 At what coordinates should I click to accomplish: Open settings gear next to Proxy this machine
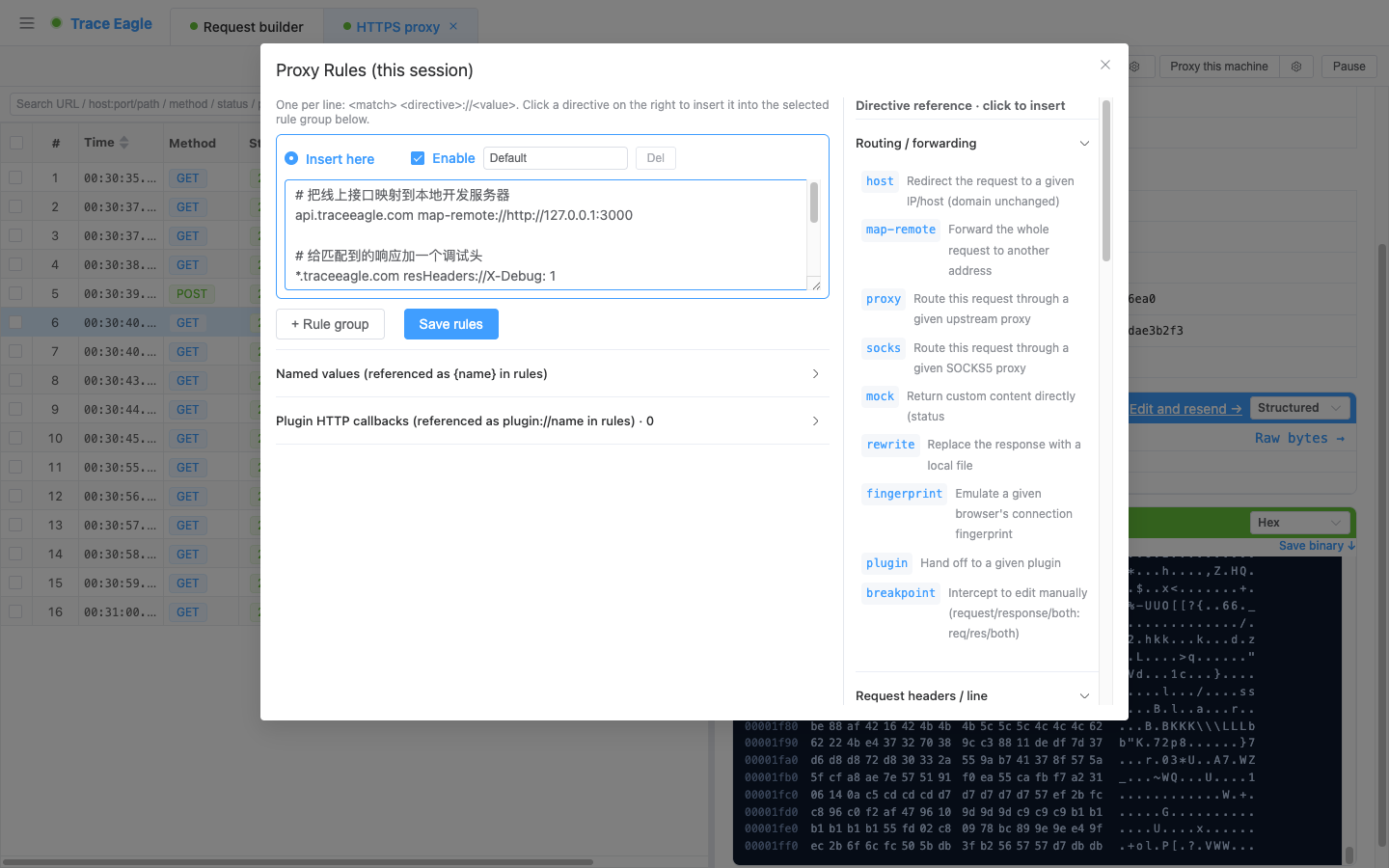1296,67
